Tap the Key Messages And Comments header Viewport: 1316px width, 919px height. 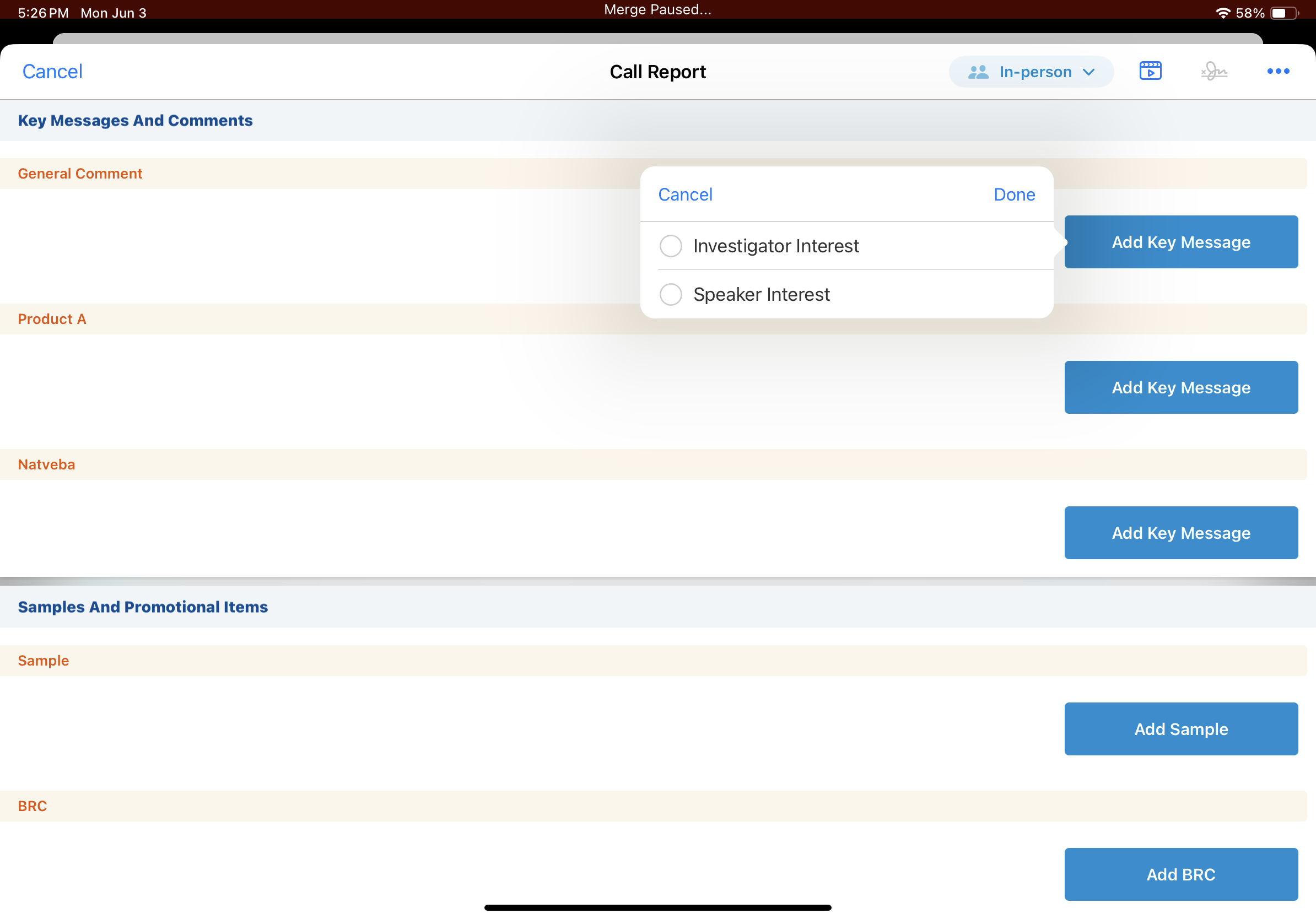coord(135,120)
